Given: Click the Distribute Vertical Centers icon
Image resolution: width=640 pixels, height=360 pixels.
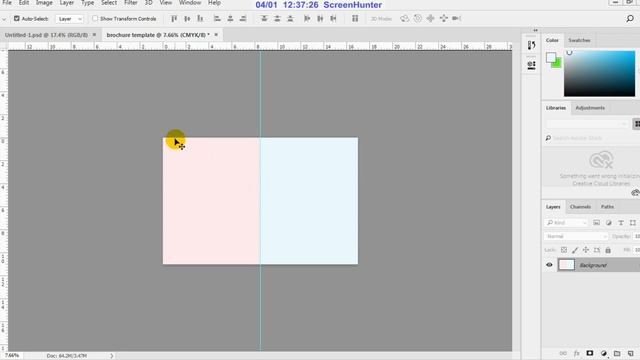Looking at the screenshot, I should 277,18.
